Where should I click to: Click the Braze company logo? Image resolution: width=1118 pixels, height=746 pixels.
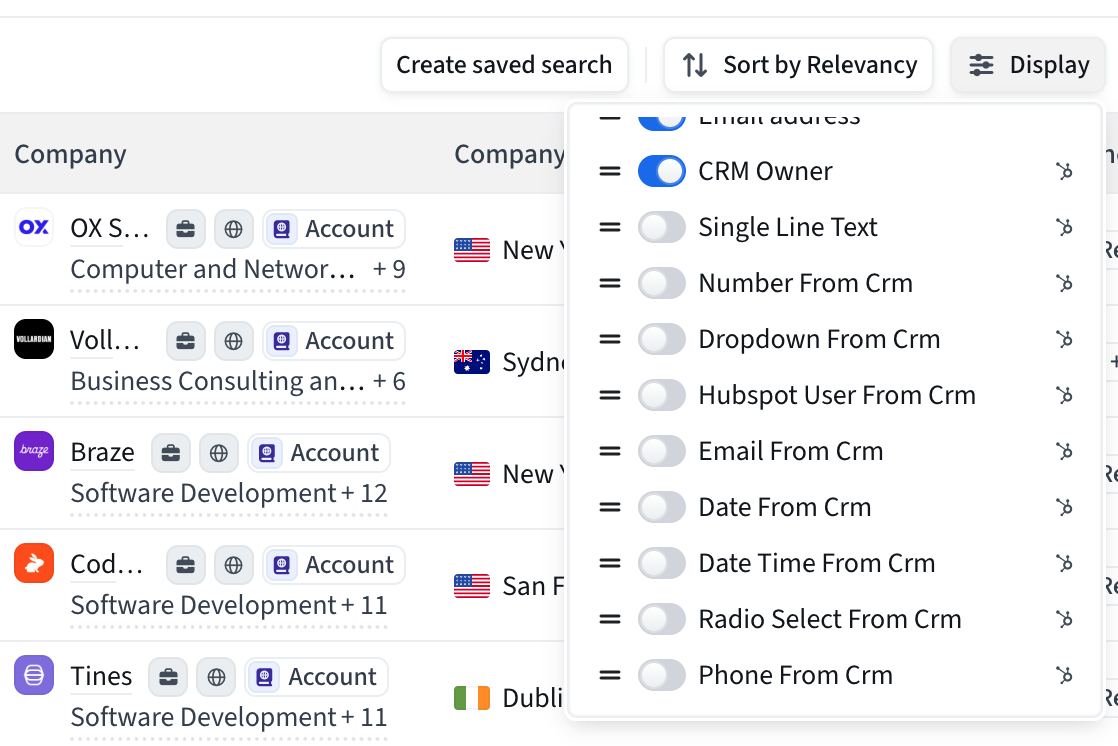(x=34, y=451)
